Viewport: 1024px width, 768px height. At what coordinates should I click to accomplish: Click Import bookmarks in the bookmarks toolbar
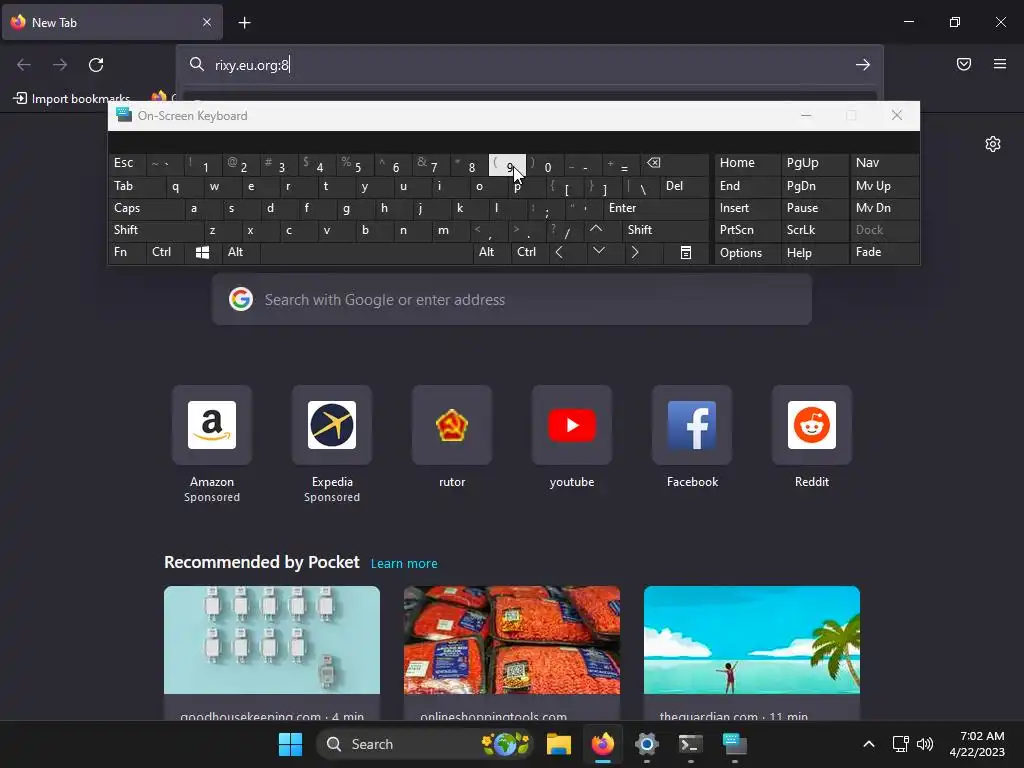(x=72, y=99)
